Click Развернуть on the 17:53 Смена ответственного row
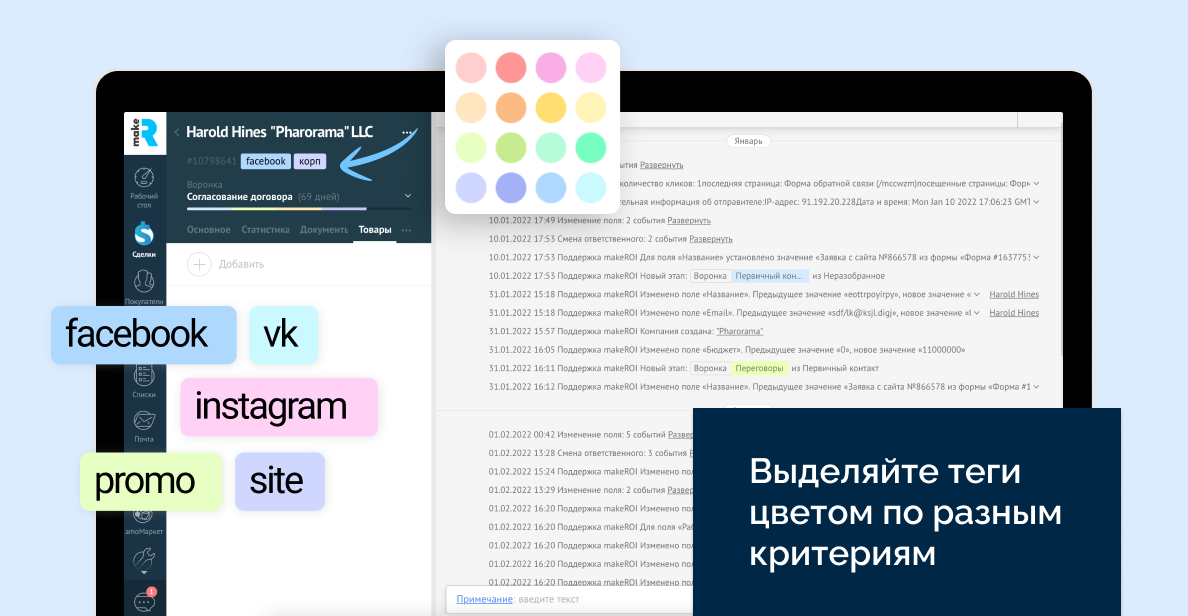Image resolution: width=1188 pixels, height=616 pixels. pos(711,239)
